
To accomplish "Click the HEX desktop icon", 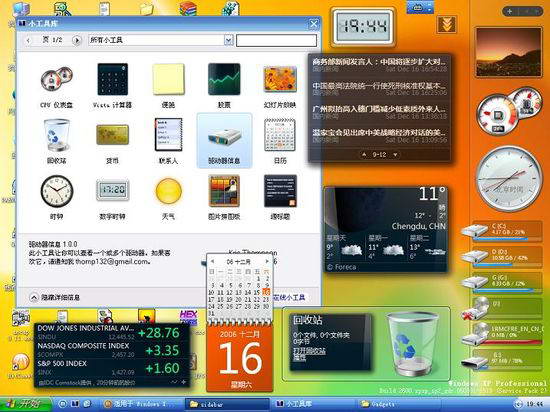I will point(188,317).
